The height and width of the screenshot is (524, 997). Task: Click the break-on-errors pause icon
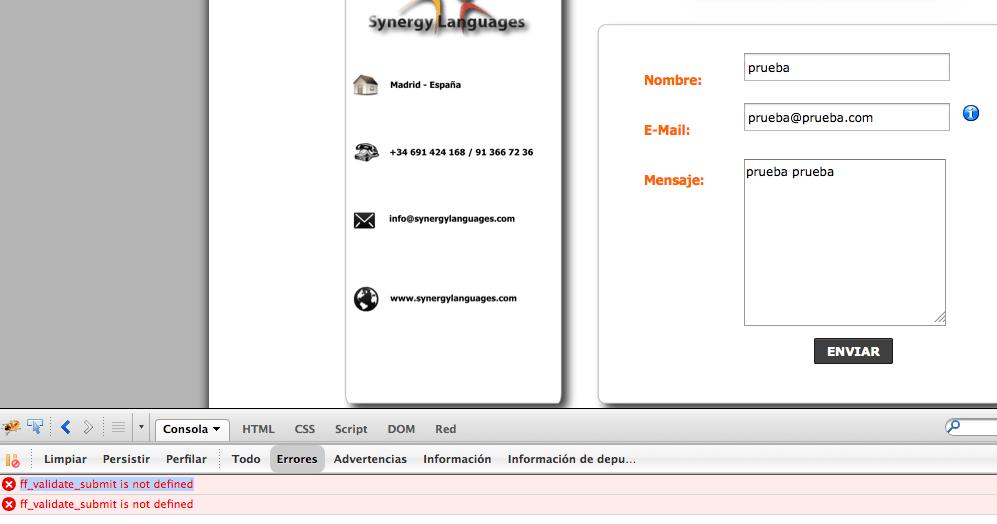pos(13,460)
